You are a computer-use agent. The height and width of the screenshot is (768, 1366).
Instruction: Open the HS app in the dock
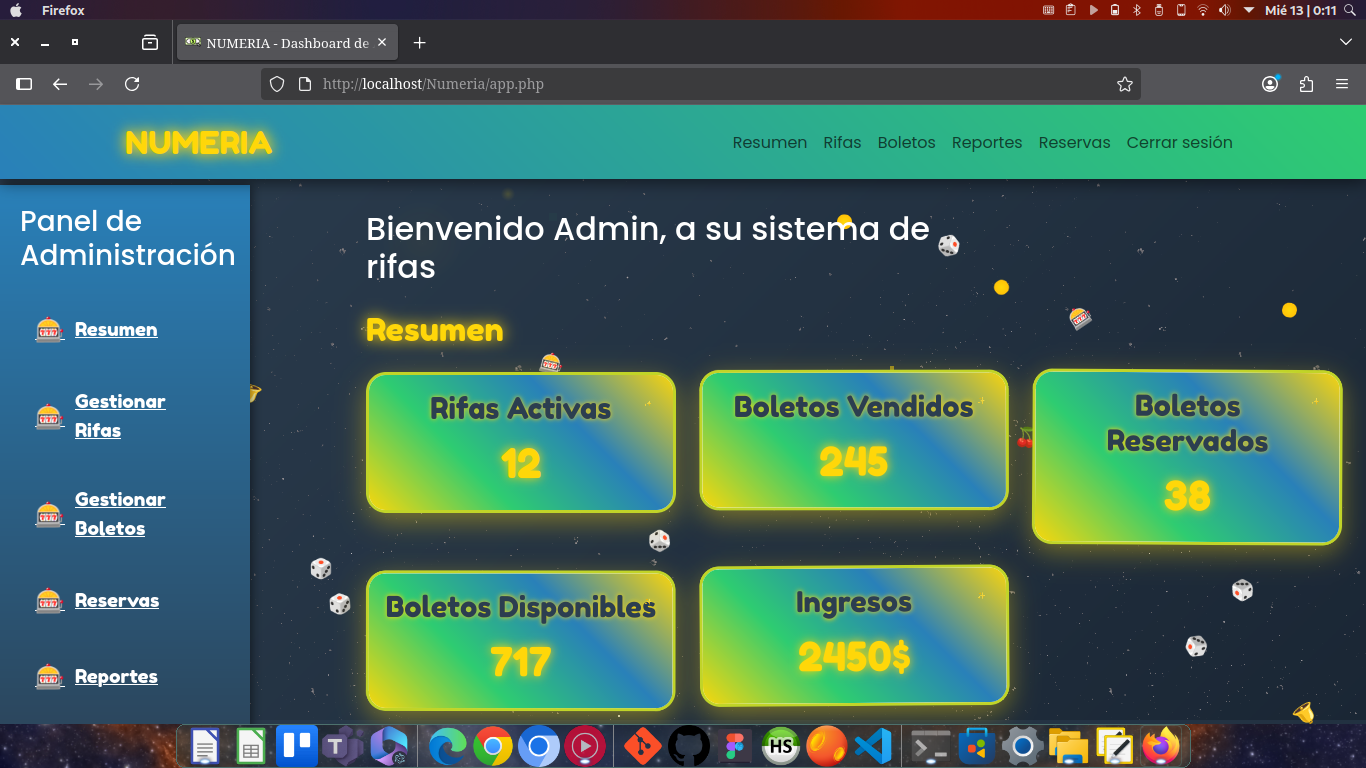[x=781, y=746]
